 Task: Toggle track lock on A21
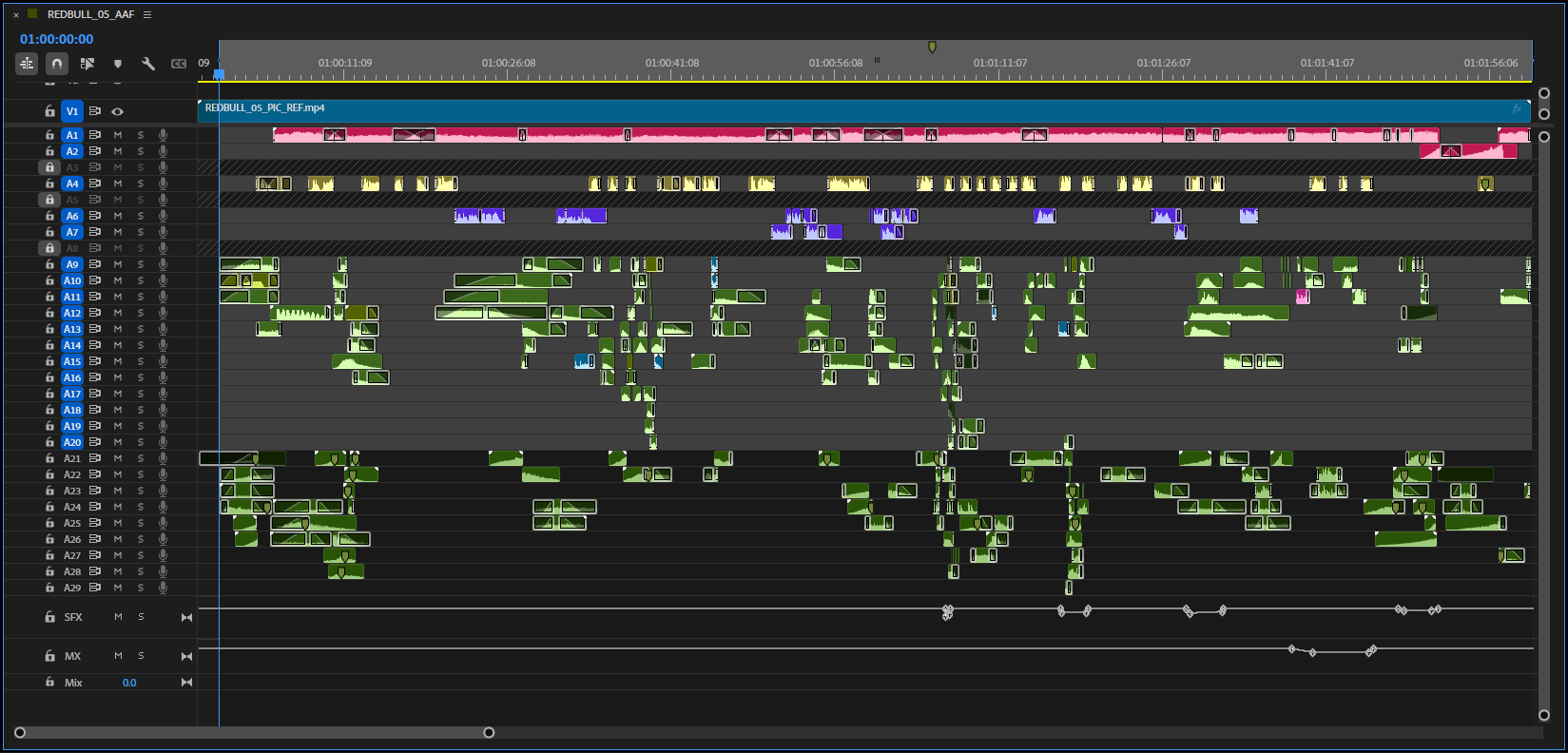pos(50,458)
